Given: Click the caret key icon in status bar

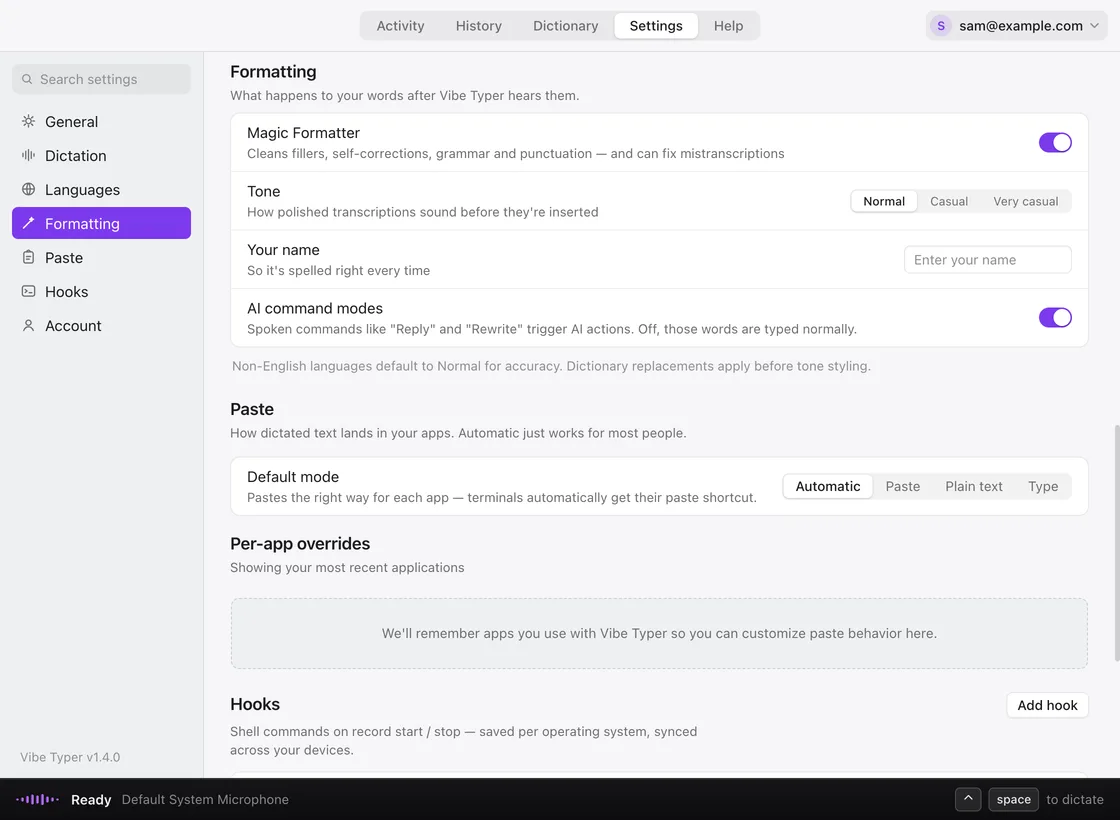Looking at the screenshot, I should tap(968, 799).
